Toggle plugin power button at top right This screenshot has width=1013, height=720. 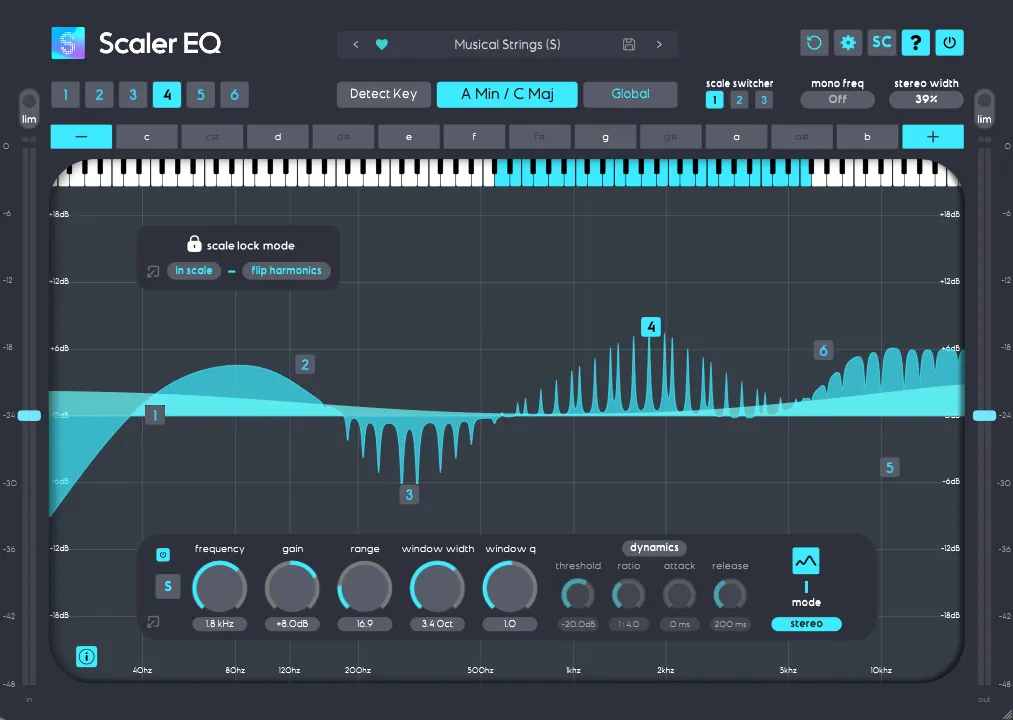(949, 43)
